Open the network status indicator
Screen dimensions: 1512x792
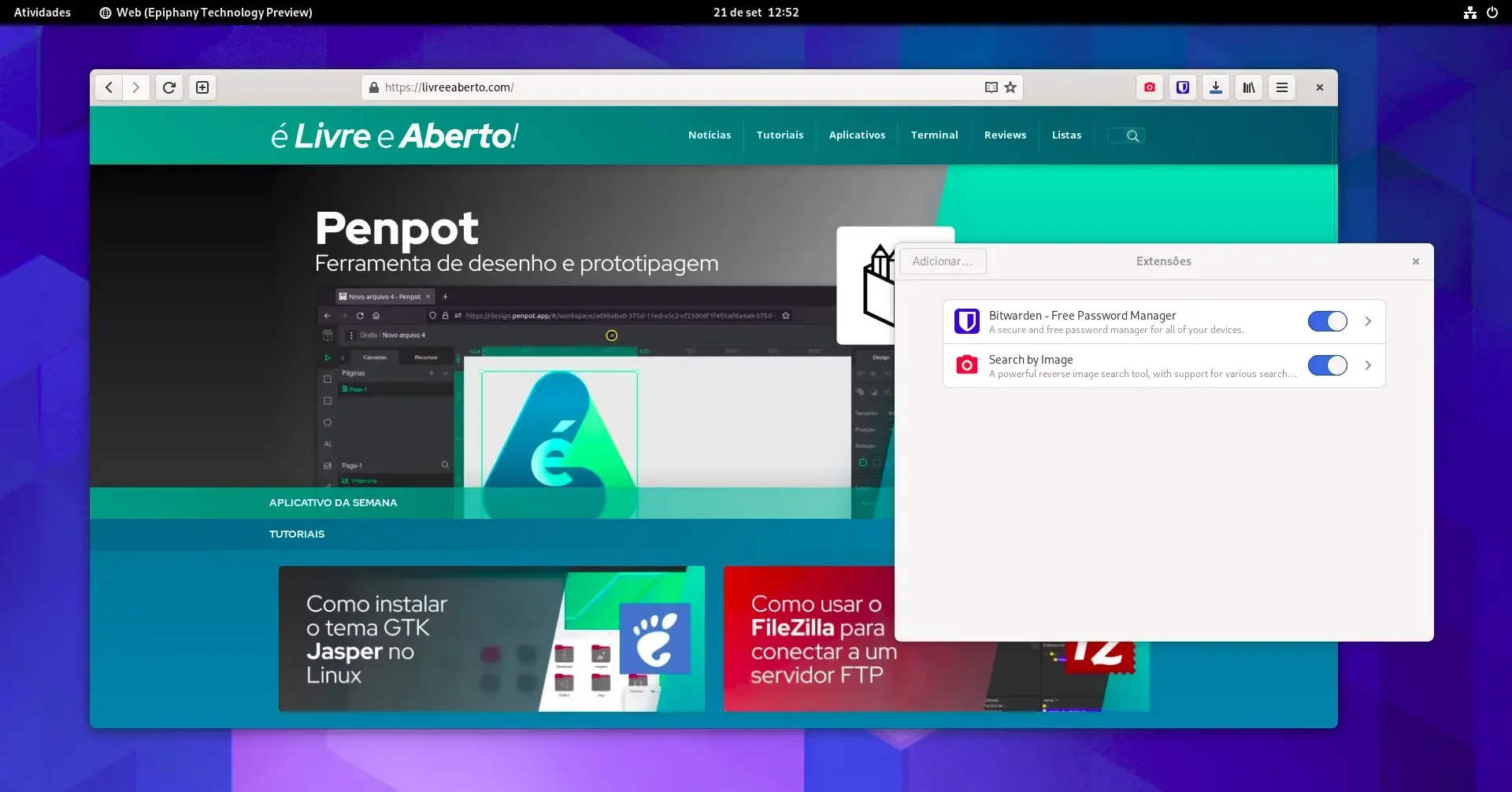pyautogui.click(x=1470, y=13)
